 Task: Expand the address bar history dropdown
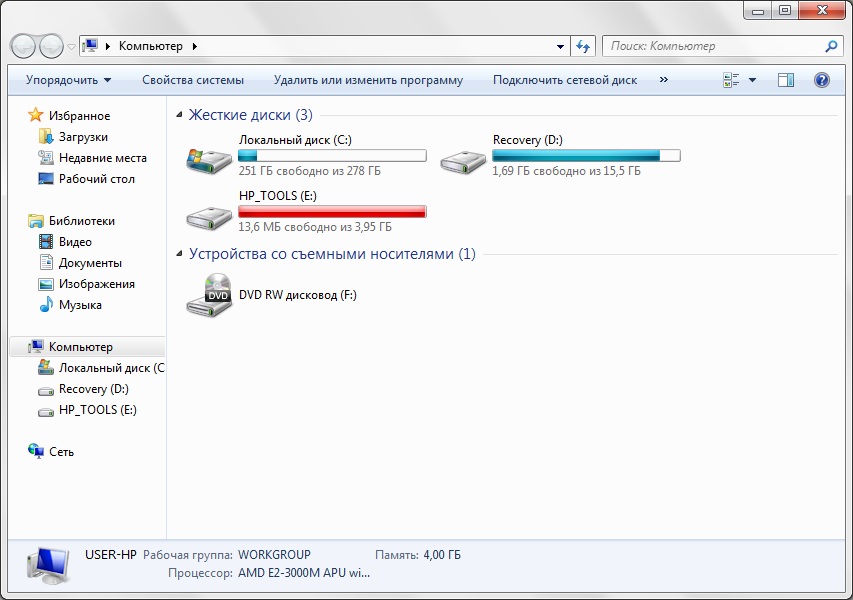[x=560, y=46]
